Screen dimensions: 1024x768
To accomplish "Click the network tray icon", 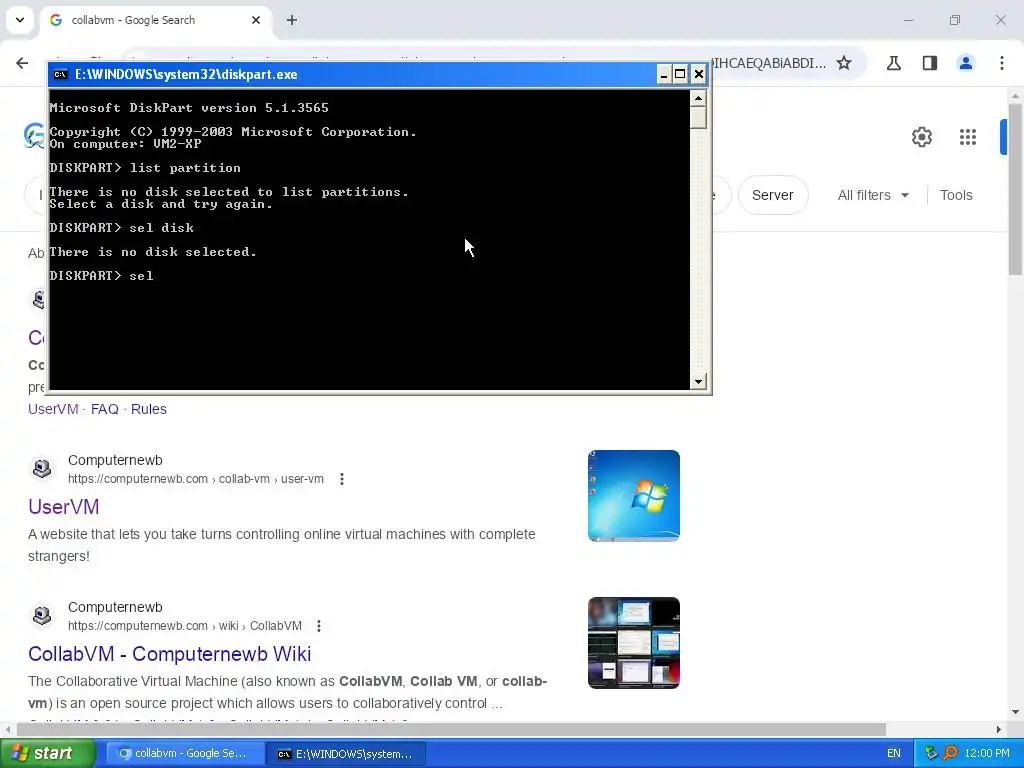I will [x=932, y=754].
